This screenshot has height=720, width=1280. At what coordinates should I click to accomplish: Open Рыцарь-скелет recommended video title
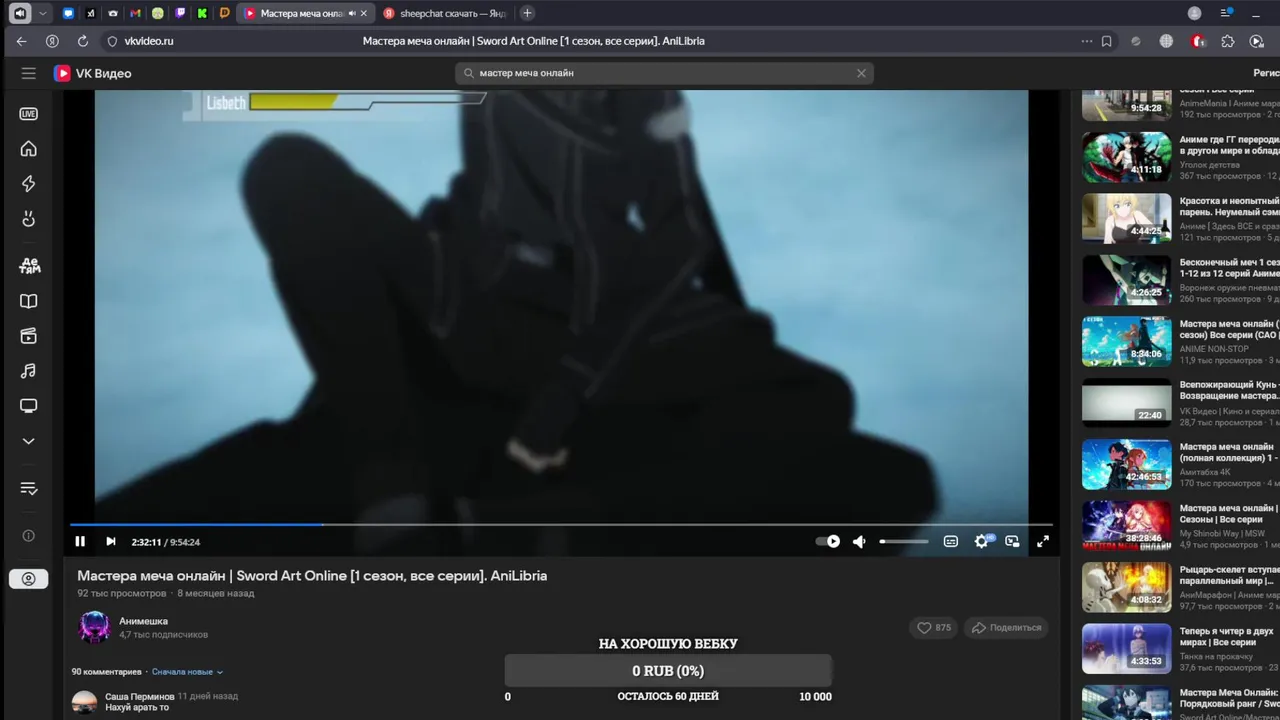click(x=1228, y=574)
